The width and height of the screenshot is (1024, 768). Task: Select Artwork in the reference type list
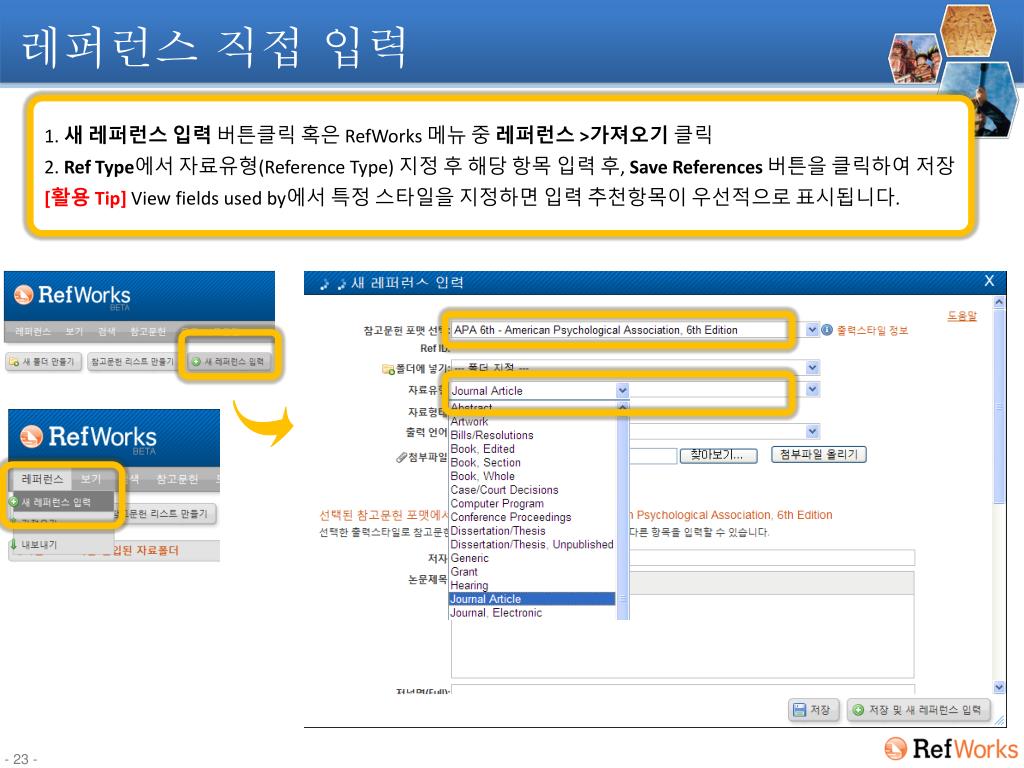point(532,422)
